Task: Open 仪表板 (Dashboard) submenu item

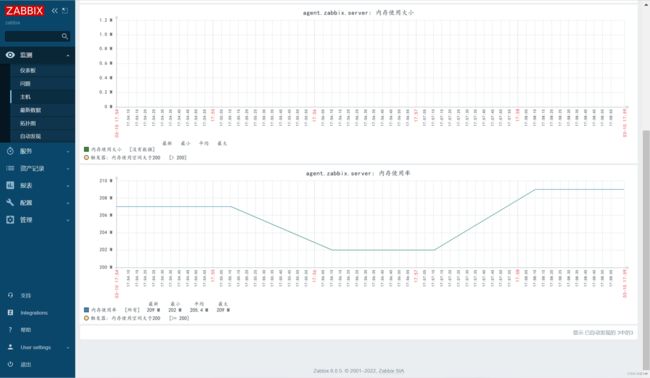Action: point(28,70)
